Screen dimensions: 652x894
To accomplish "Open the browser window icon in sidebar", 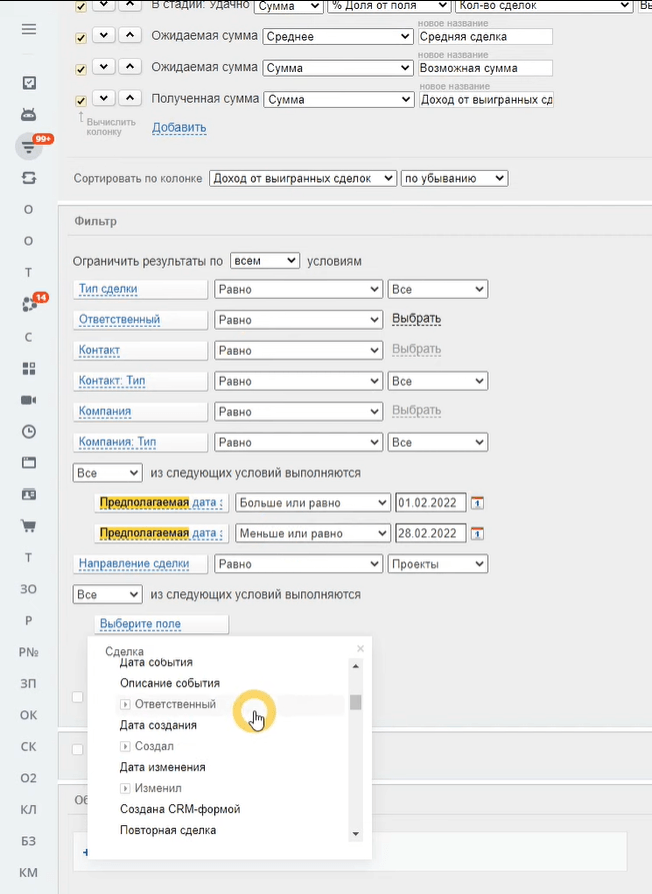I will pos(28,462).
